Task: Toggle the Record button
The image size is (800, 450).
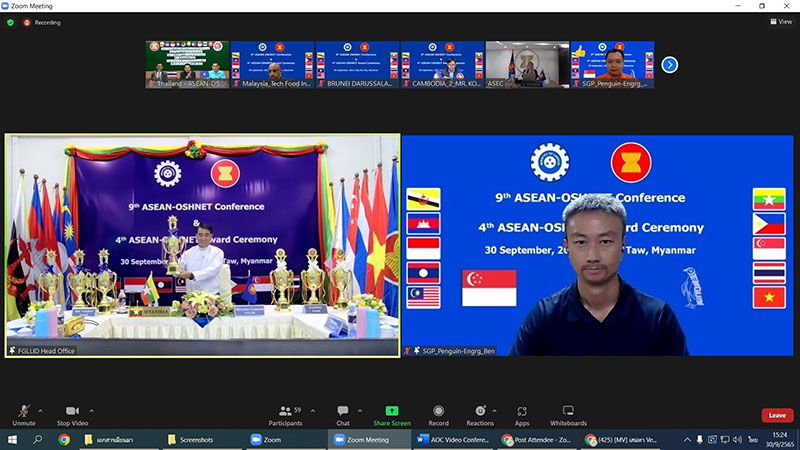Action: point(439,412)
